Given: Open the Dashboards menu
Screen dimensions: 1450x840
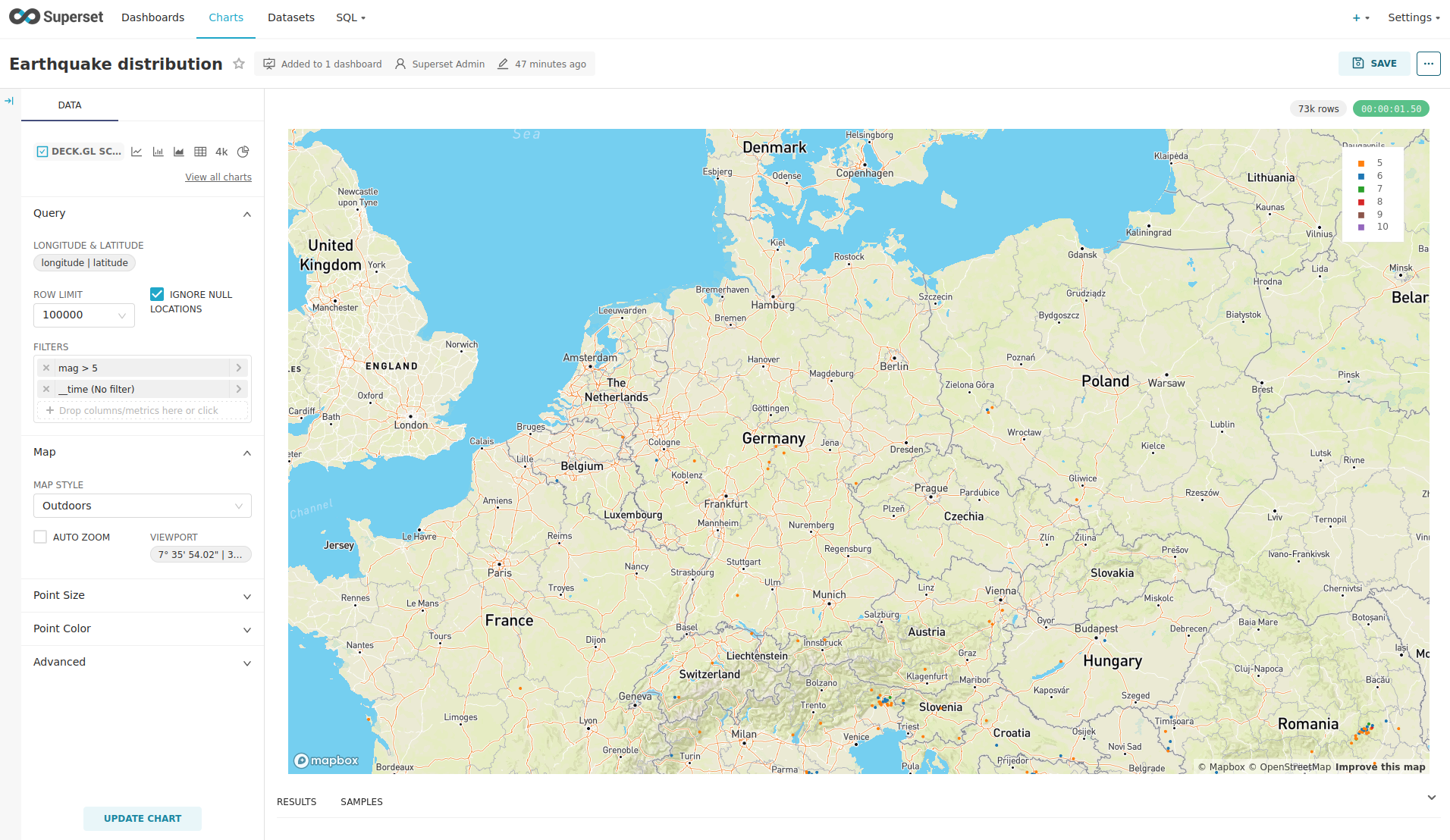Looking at the screenshot, I should coord(152,17).
